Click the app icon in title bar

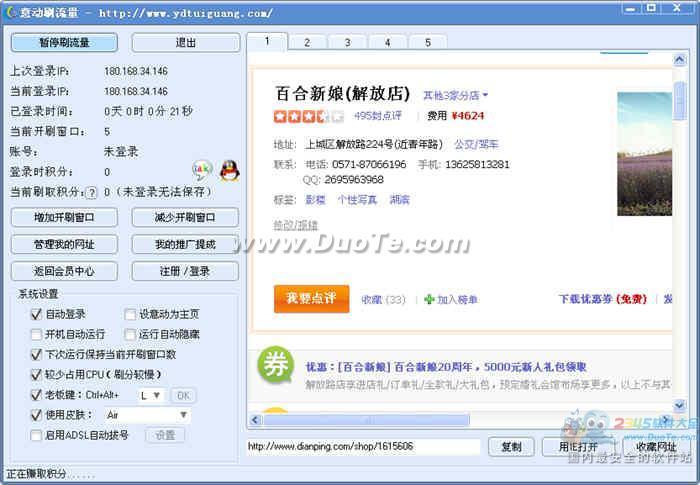pos(12,13)
